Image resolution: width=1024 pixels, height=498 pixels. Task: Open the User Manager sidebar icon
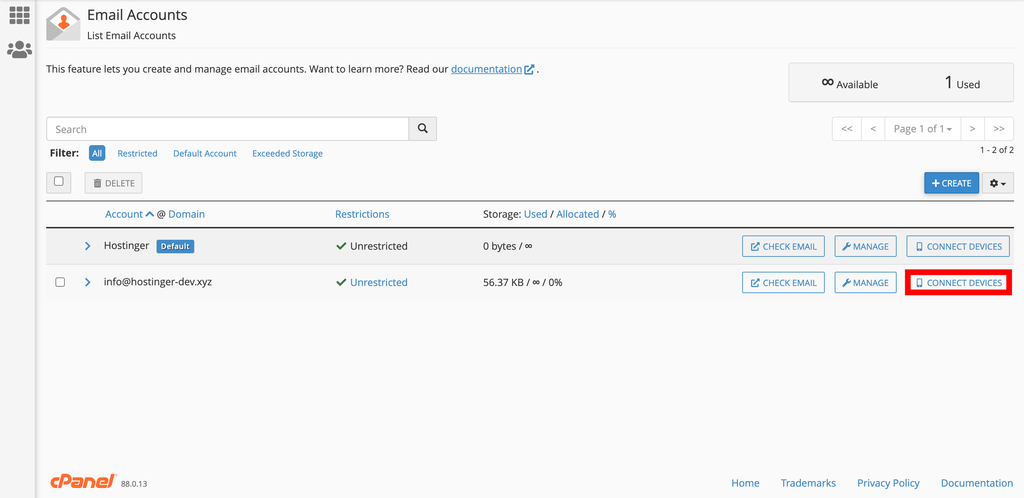pos(19,50)
